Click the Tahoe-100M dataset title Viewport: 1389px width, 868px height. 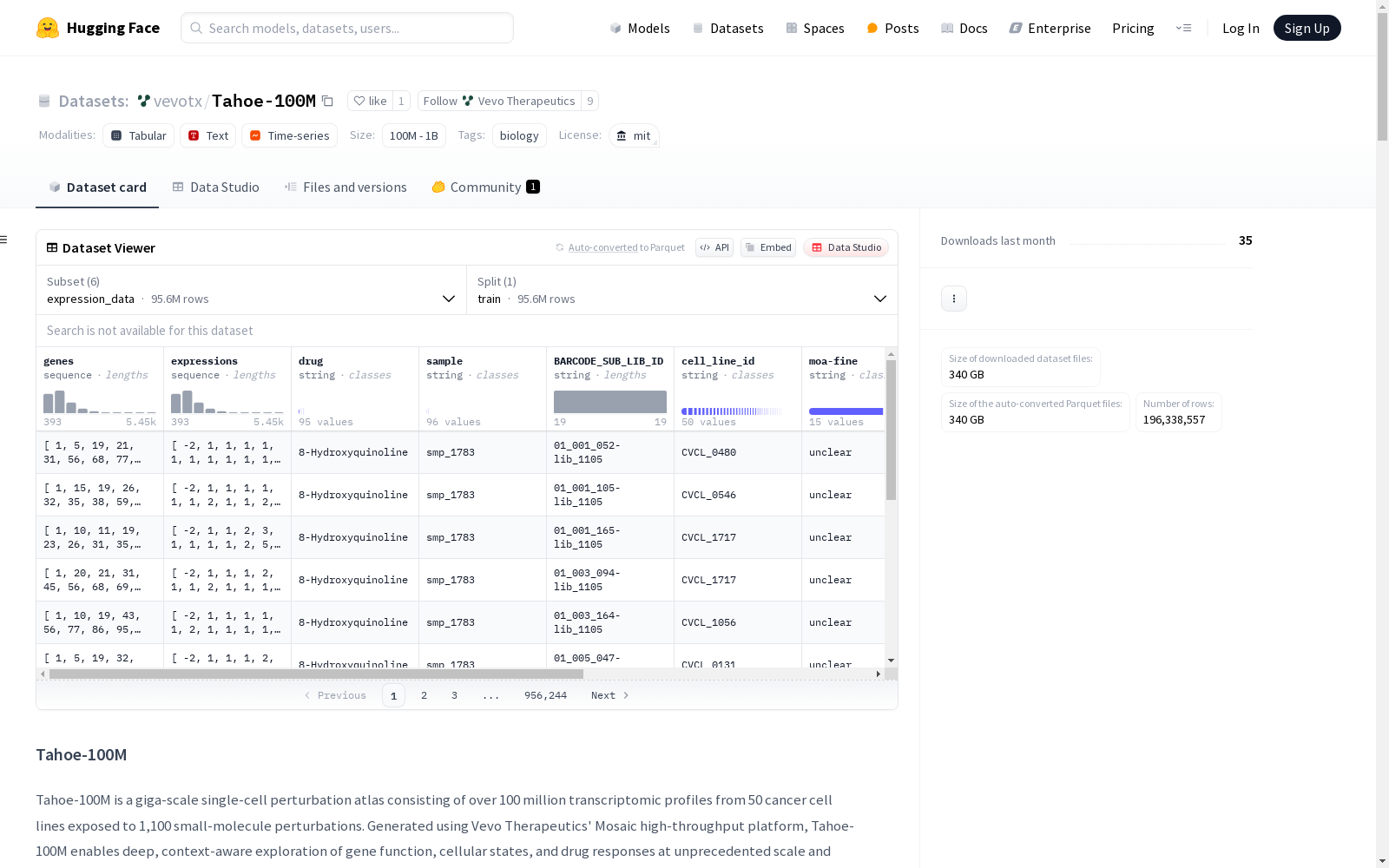pos(264,101)
